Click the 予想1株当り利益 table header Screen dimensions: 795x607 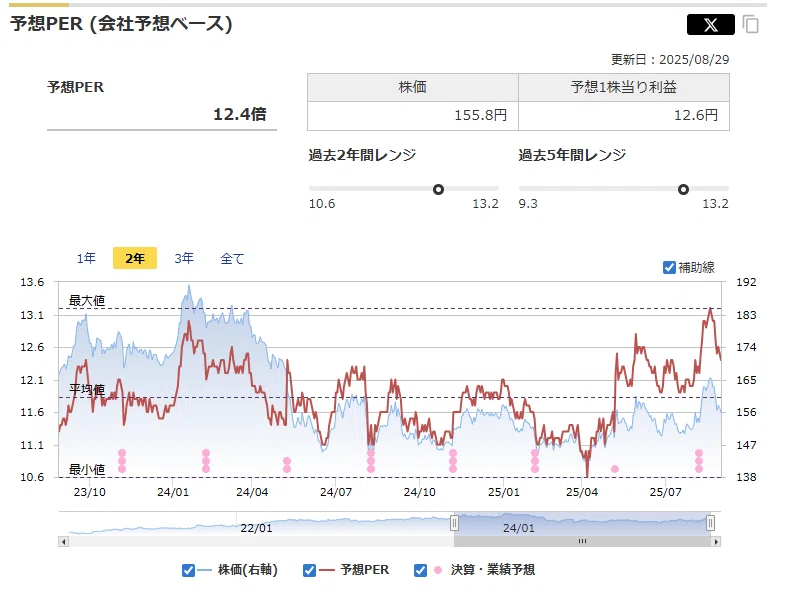click(x=624, y=87)
